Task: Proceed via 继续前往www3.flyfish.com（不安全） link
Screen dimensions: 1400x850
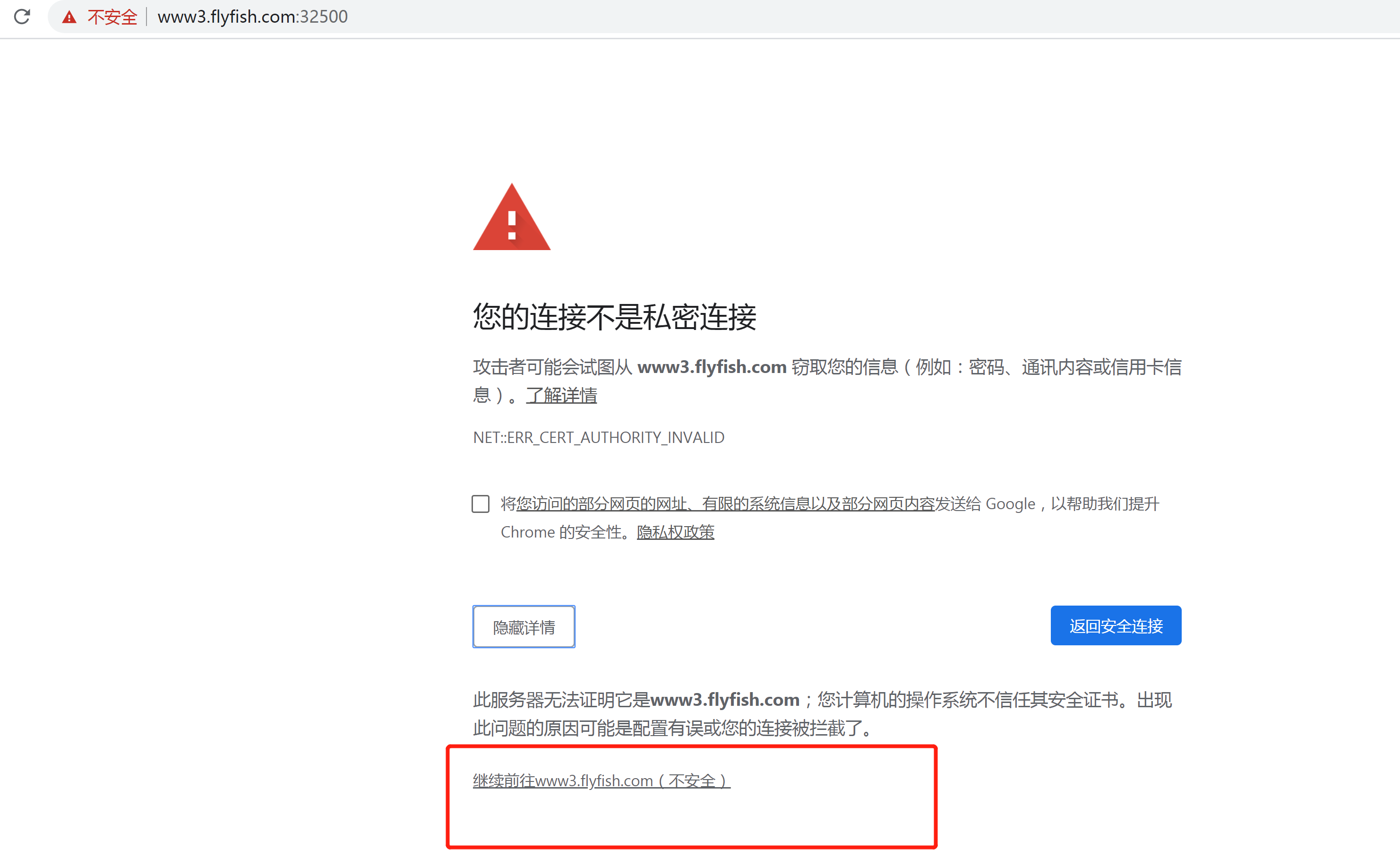Action: click(x=601, y=781)
